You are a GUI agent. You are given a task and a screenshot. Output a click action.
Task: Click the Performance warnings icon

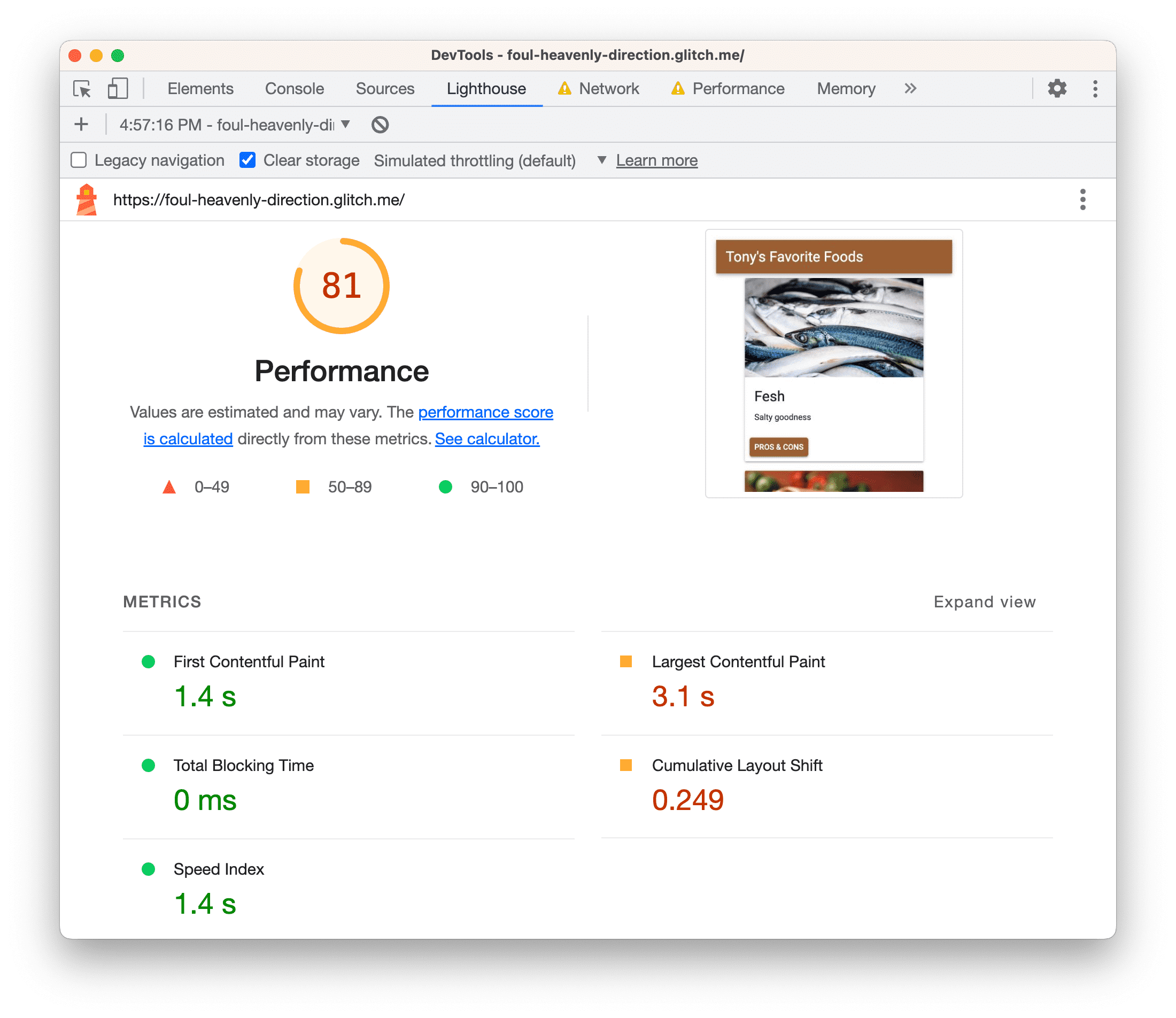tap(683, 89)
